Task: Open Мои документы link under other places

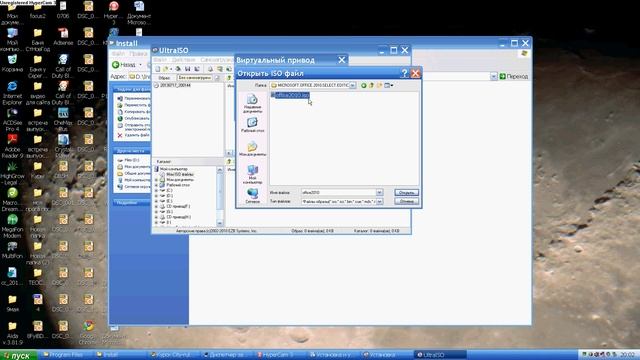Action: tap(133, 167)
